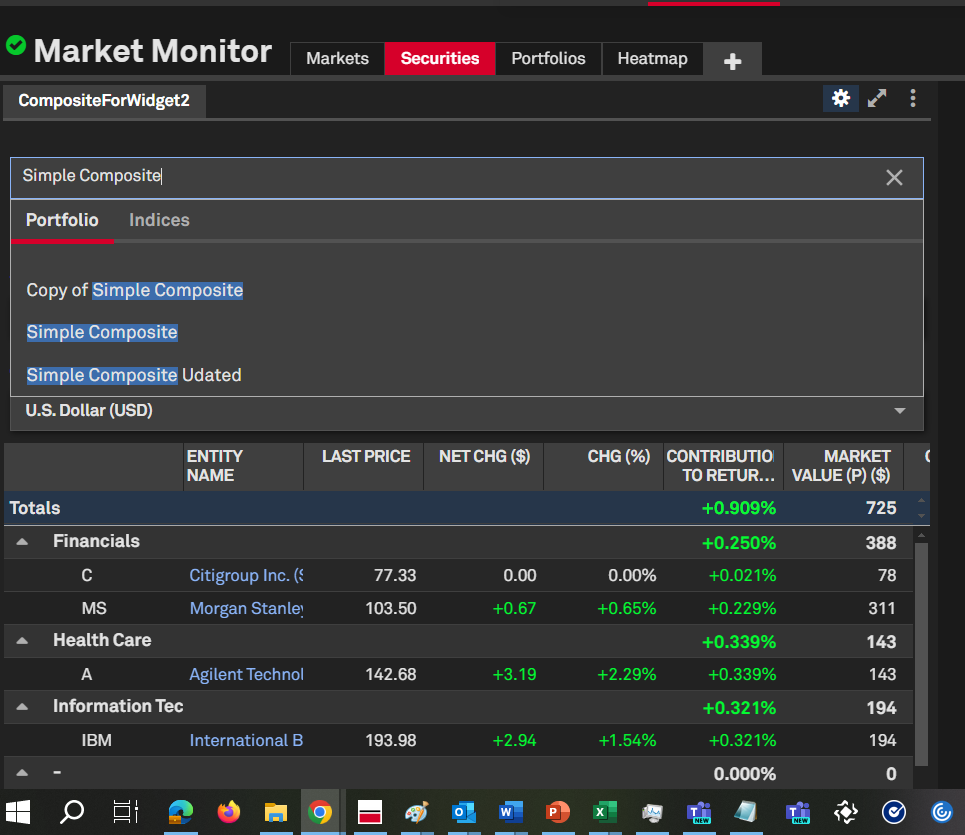Open Google Chrome from the taskbar
This screenshot has width=965, height=835.
pyautogui.click(x=320, y=812)
